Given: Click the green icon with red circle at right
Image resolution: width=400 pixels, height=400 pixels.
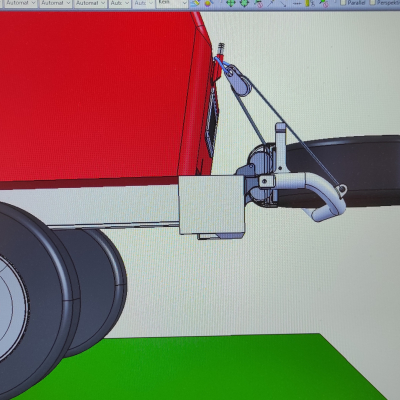Looking at the screenshot, I should tap(324, 3).
